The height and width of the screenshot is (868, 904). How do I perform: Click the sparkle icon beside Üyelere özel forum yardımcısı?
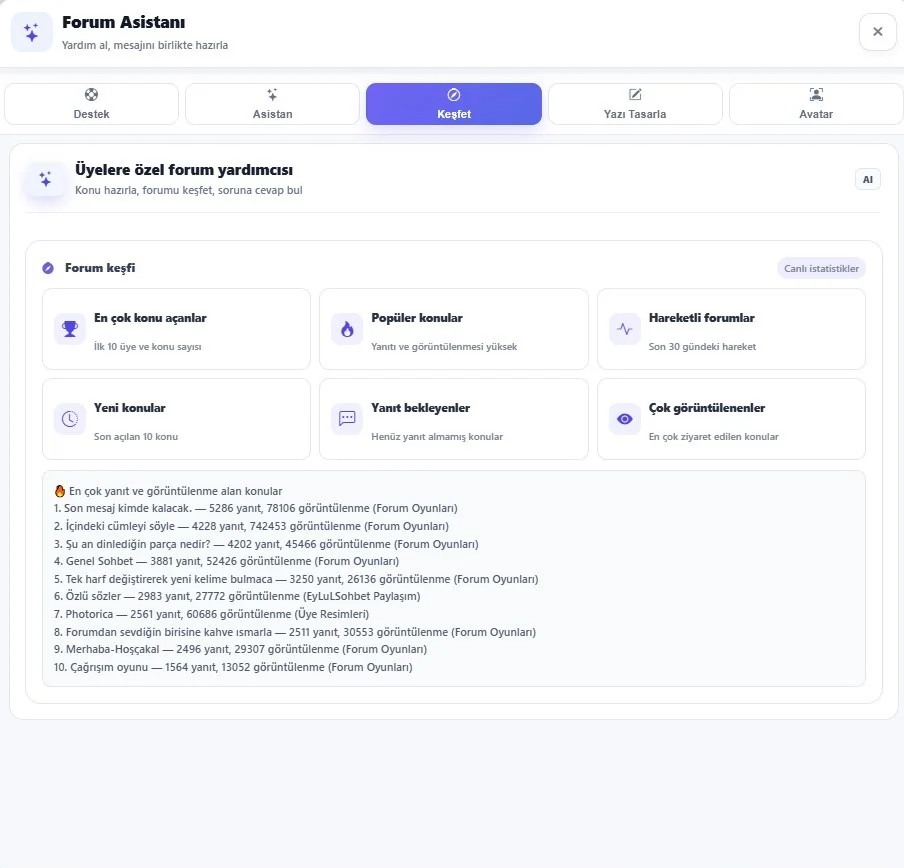click(x=45, y=179)
